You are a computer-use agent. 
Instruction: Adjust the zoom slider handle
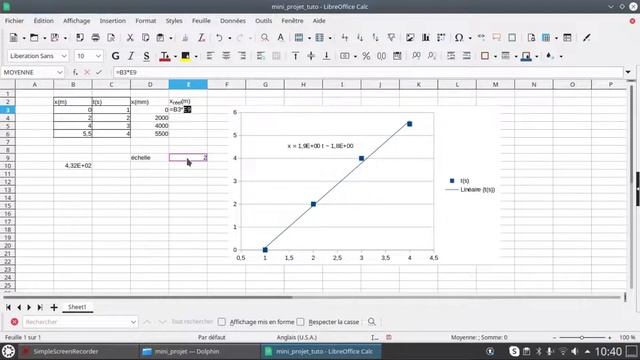pos(582,338)
